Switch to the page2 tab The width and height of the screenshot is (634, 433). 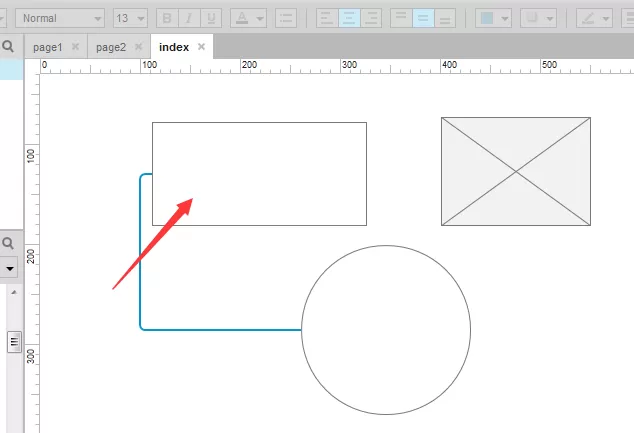[111, 47]
